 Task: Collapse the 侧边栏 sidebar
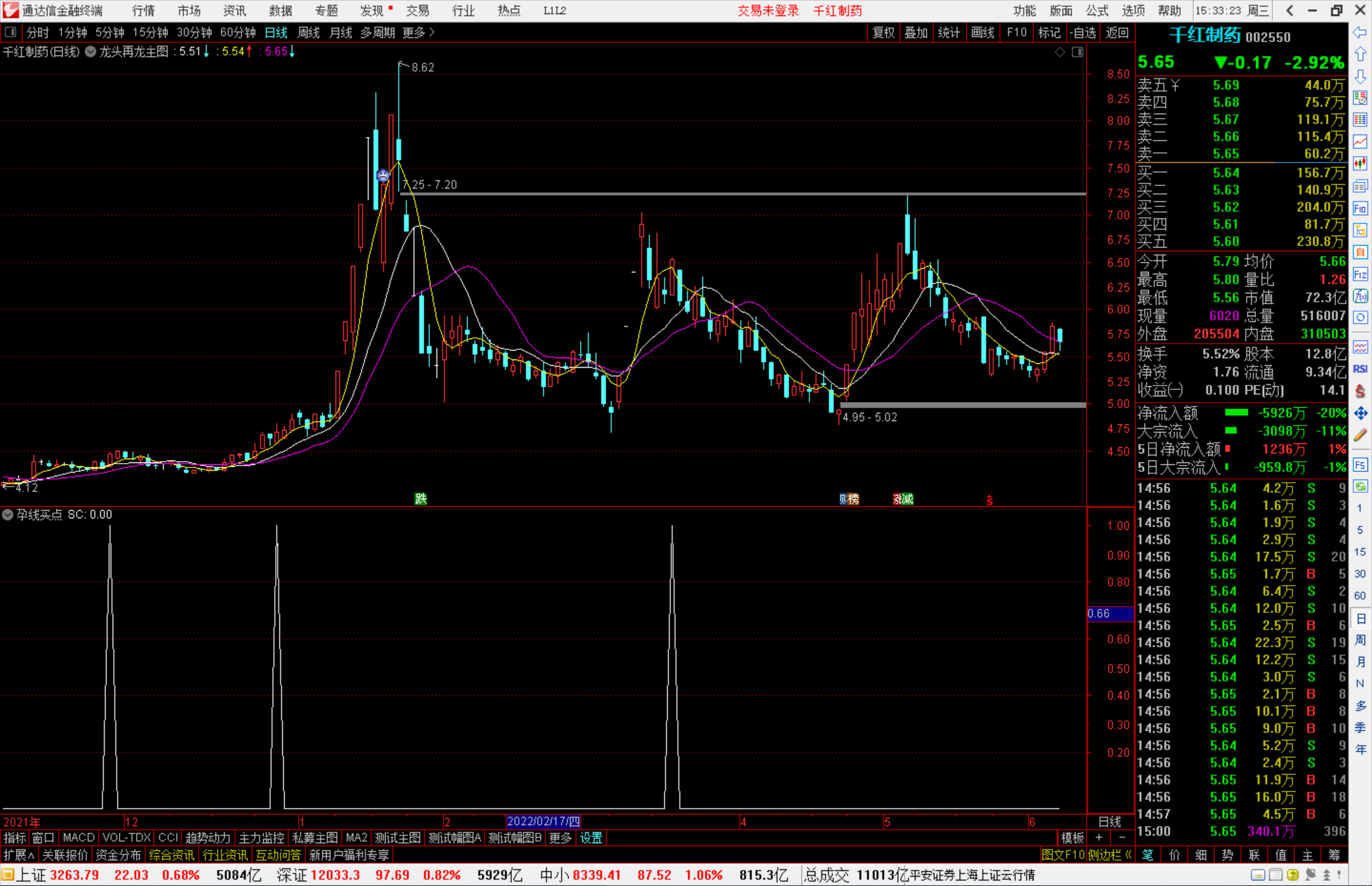pos(1110,855)
